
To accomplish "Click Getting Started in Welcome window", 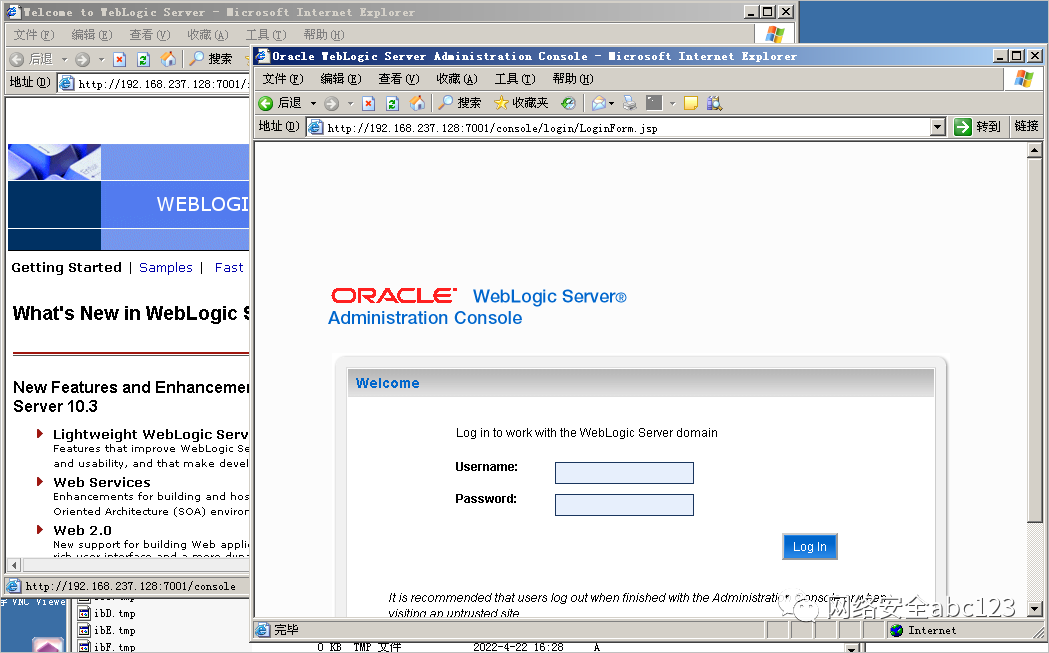I will [66, 268].
